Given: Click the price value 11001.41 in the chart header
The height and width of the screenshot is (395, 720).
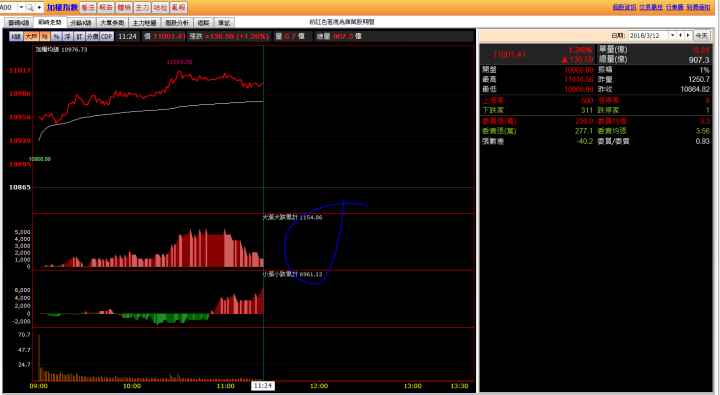Looking at the screenshot, I should pos(169,36).
